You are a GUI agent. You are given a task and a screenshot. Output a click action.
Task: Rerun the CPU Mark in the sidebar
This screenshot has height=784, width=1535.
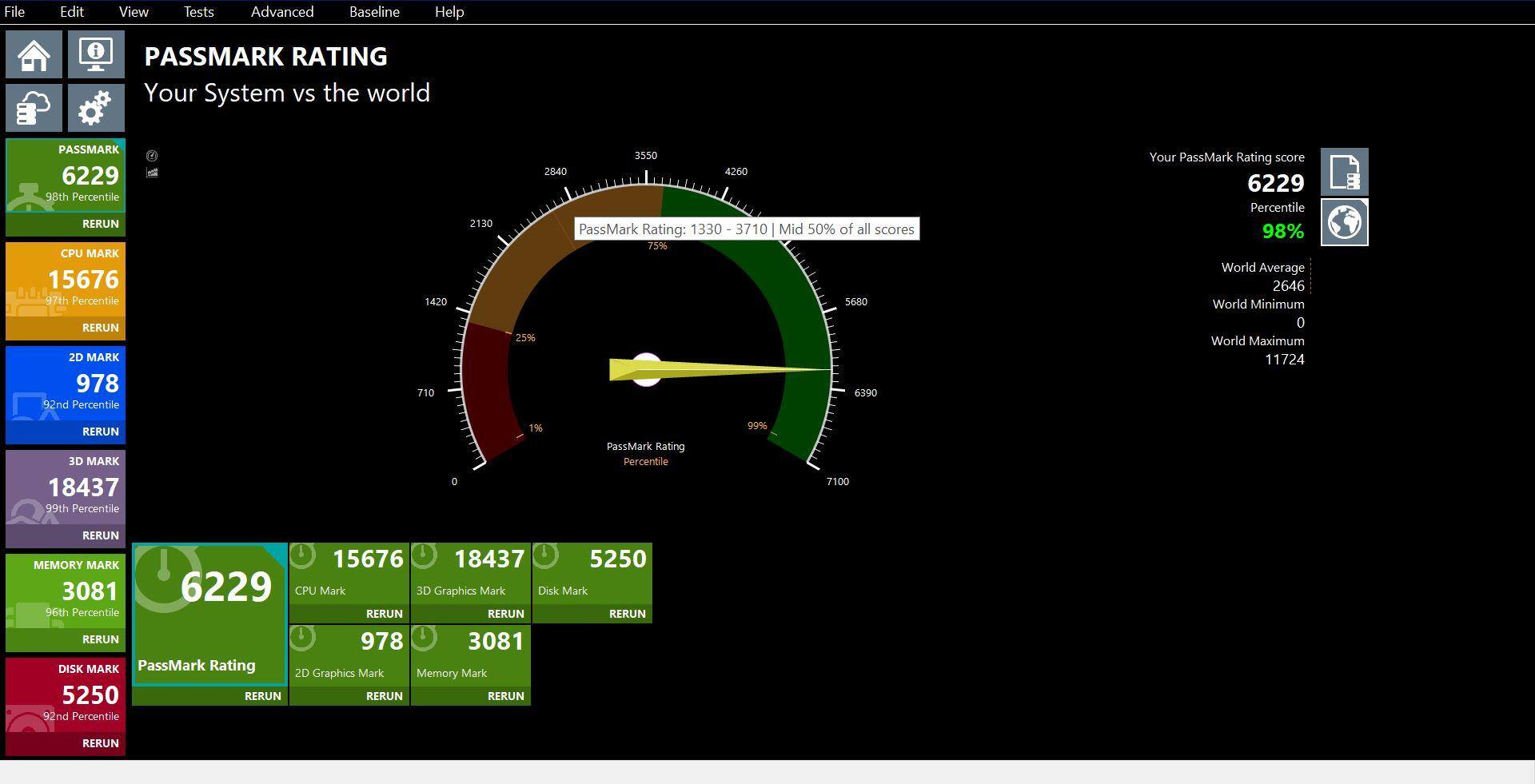point(100,328)
